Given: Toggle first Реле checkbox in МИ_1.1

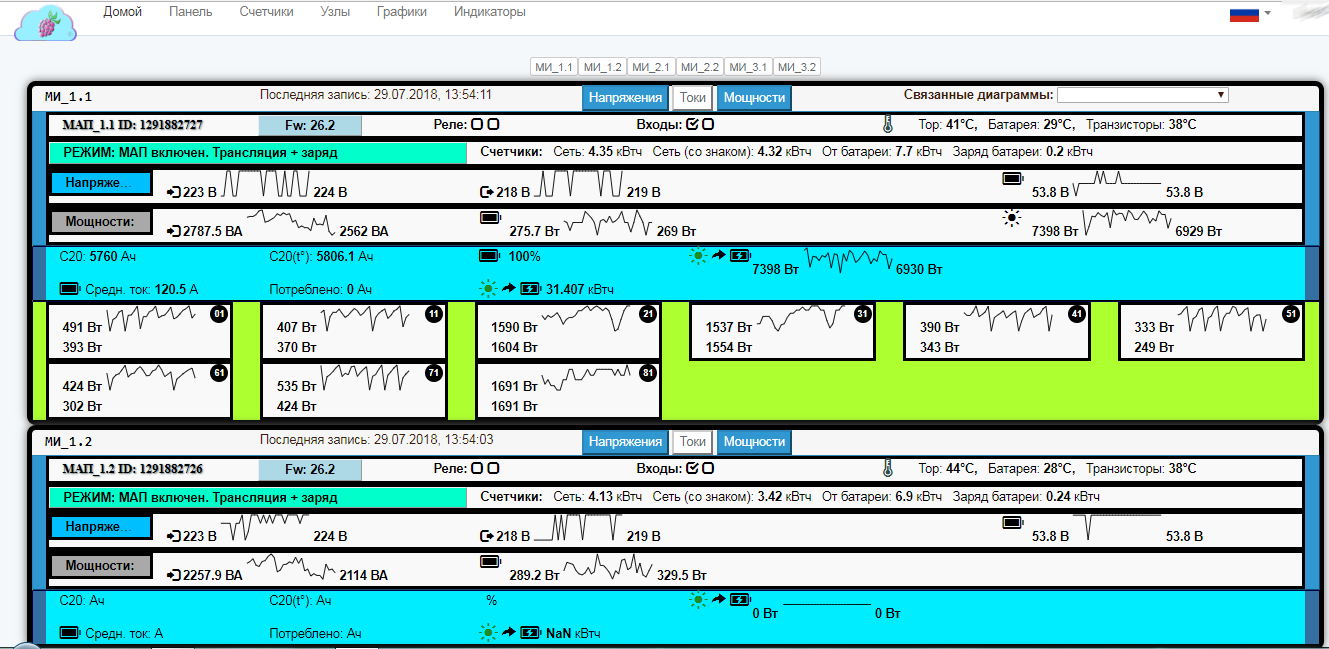Looking at the screenshot, I should pos(477,125).
